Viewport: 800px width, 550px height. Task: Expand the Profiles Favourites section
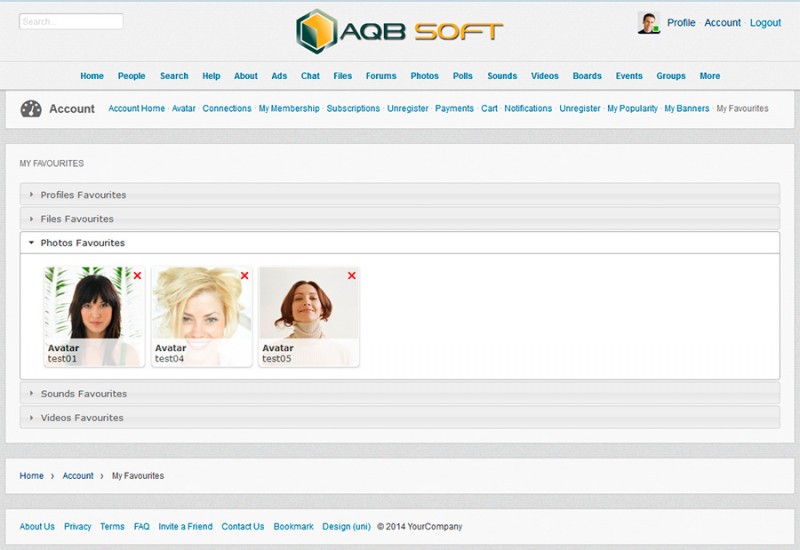(399, 194)
